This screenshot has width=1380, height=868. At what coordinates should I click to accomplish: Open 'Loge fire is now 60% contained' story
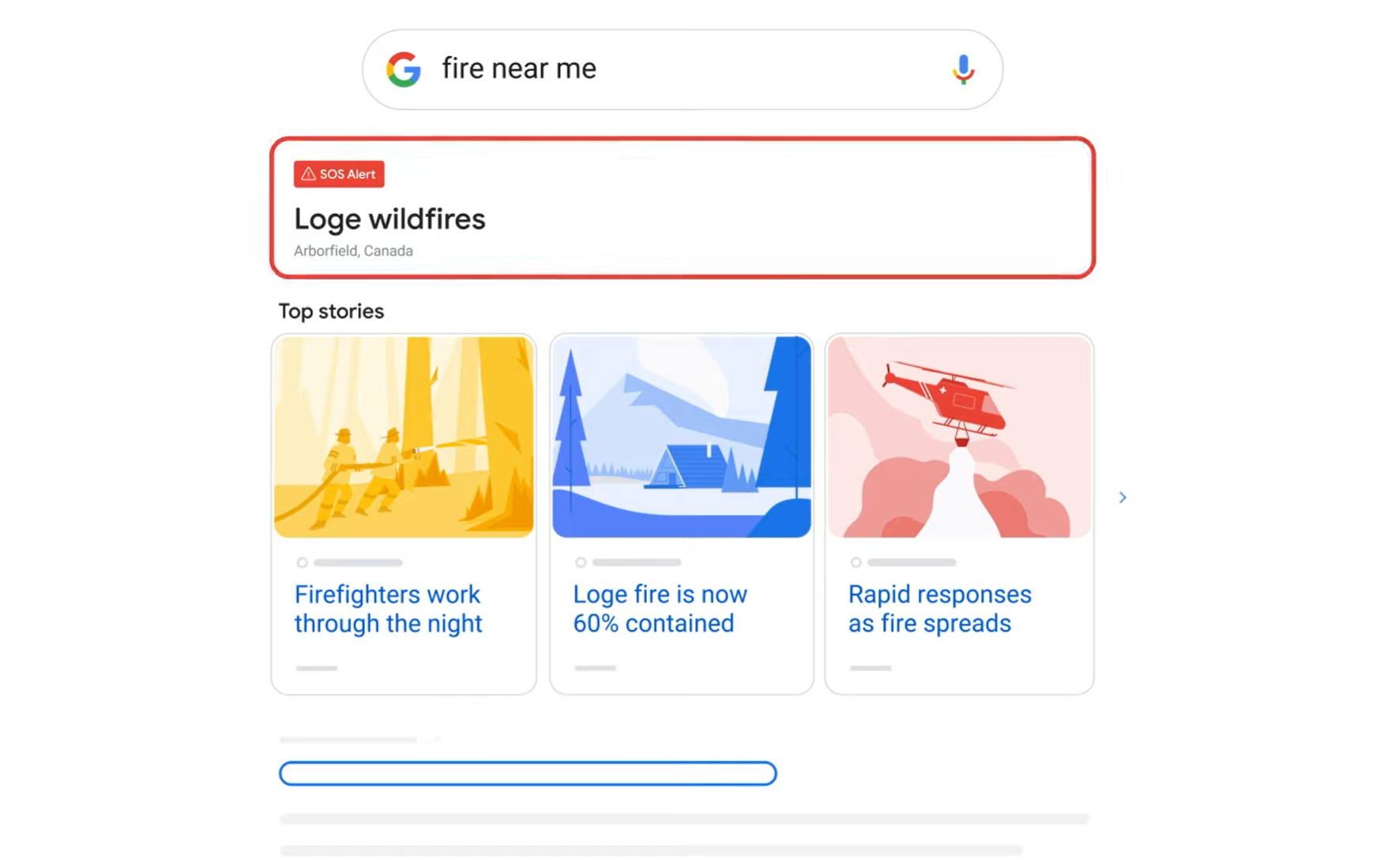[x=660, y=608]
